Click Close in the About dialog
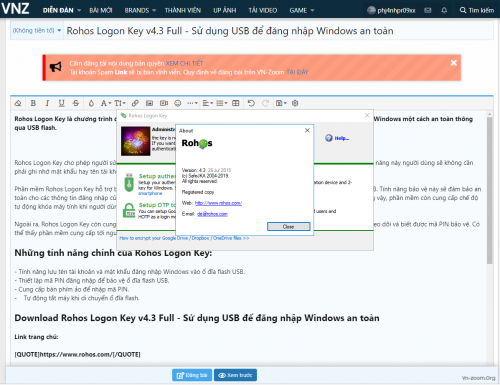 pyautogui.click(x=288, y=227)
